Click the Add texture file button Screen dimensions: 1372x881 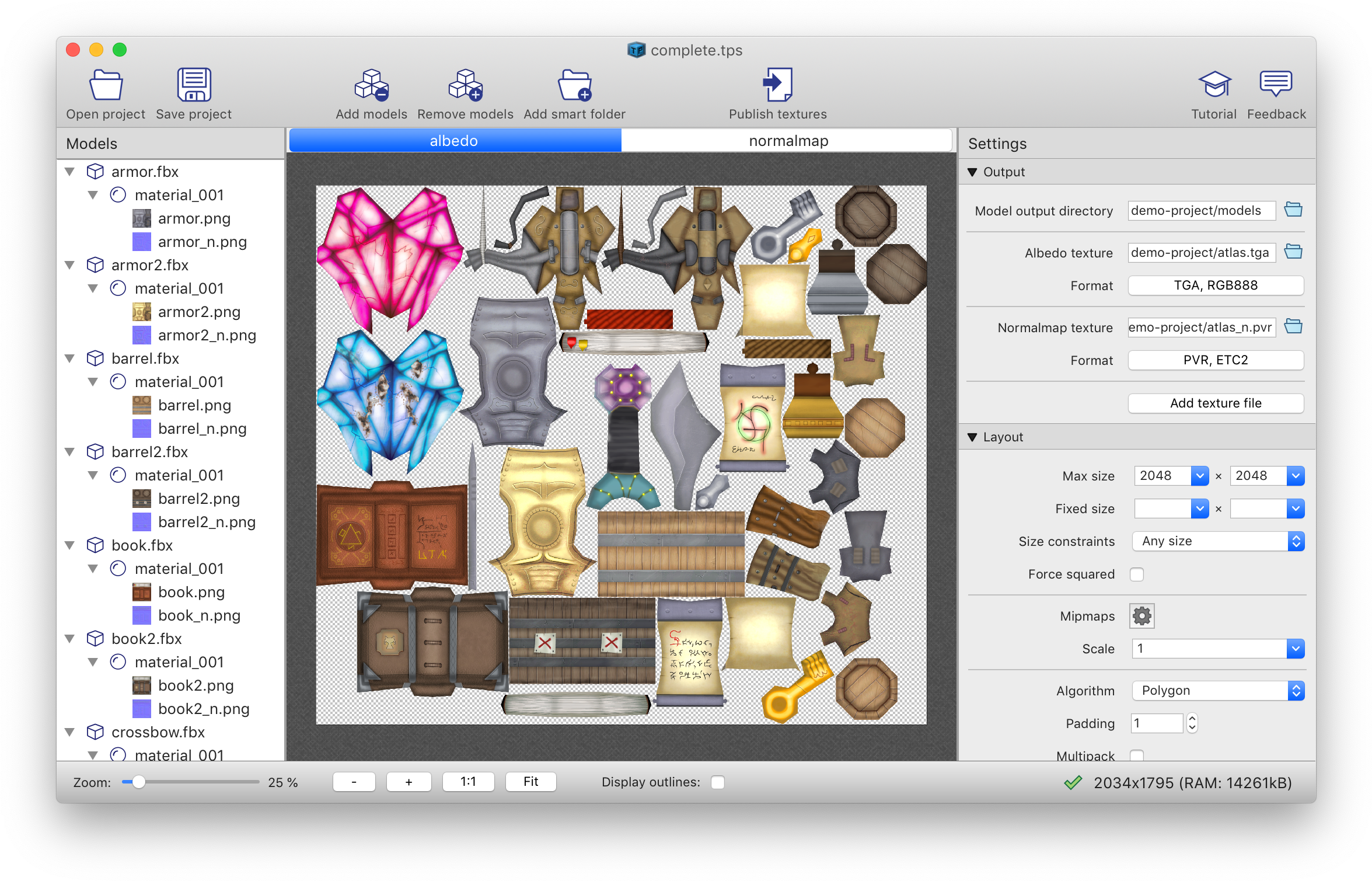coord(1216,403)
